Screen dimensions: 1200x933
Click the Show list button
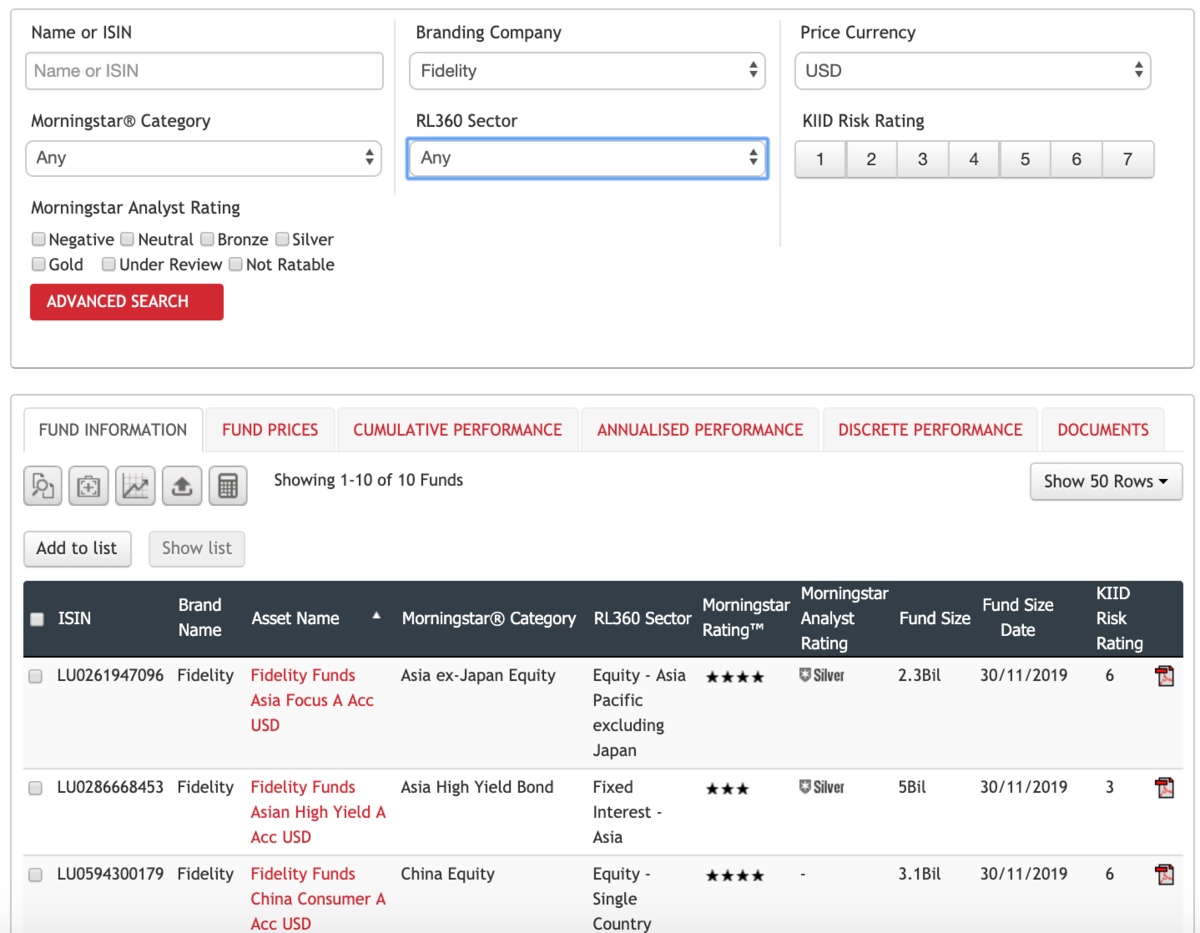197,548
